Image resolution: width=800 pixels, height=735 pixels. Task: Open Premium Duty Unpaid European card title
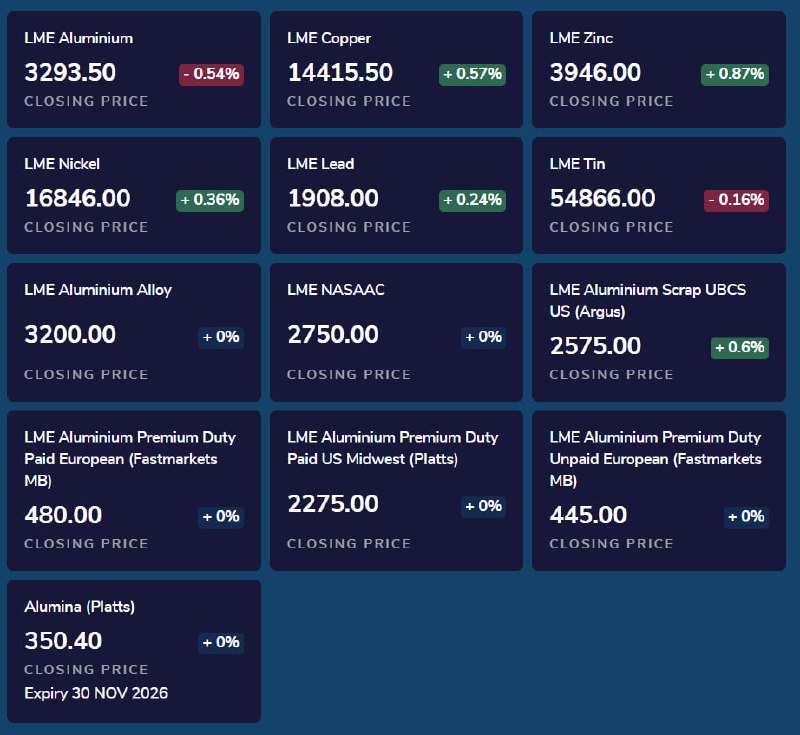(x=655, y=459)
